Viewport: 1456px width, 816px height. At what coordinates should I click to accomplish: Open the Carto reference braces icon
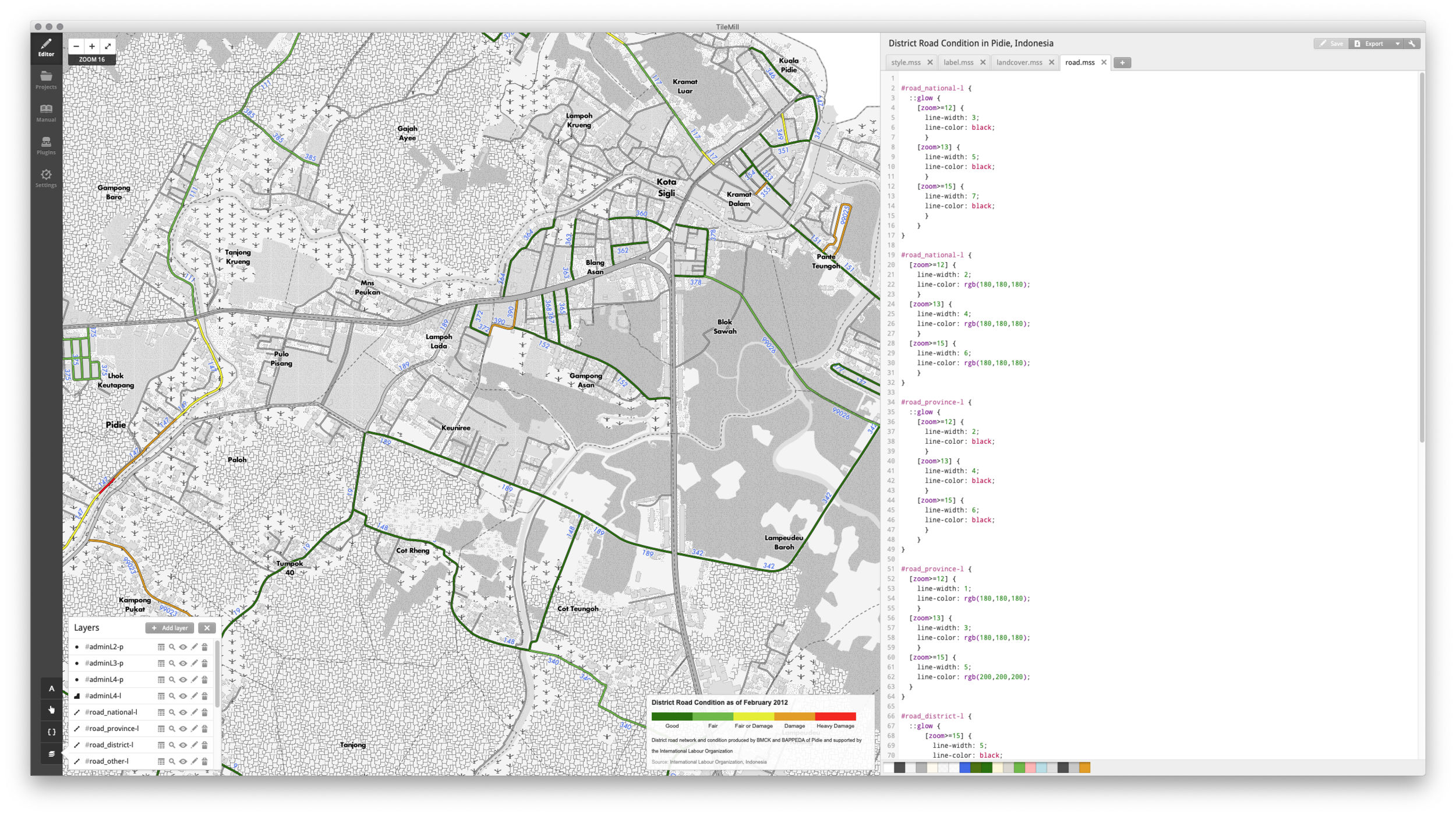[51, 732]
